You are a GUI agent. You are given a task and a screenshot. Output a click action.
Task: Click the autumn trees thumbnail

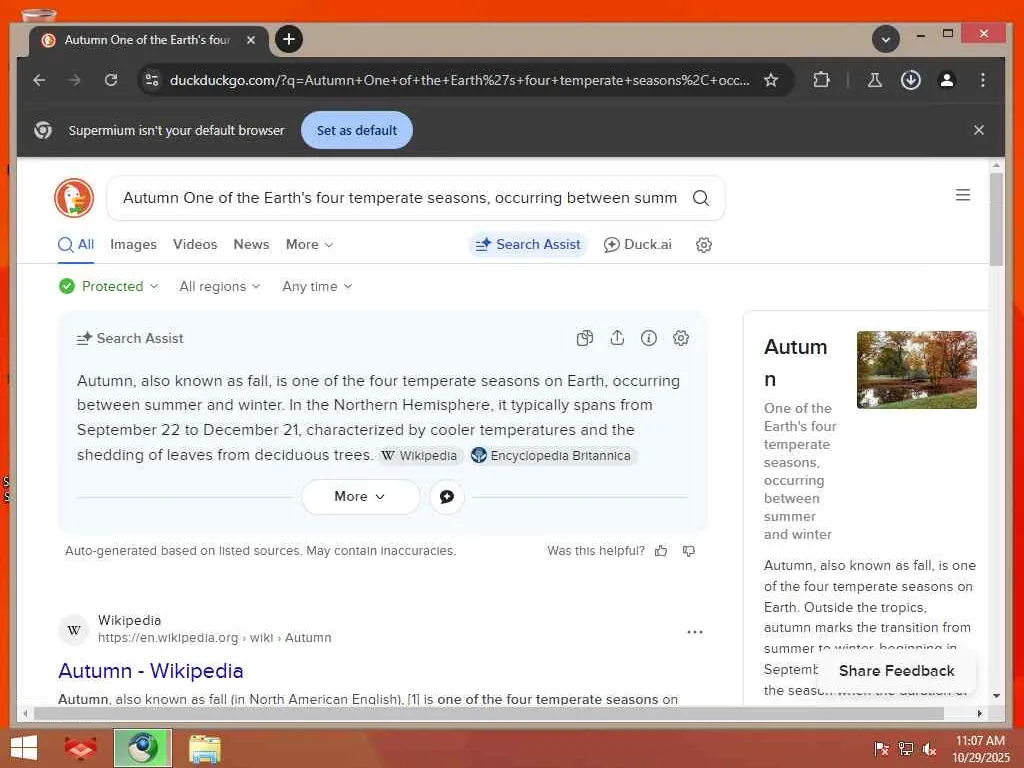pos(916,370)
